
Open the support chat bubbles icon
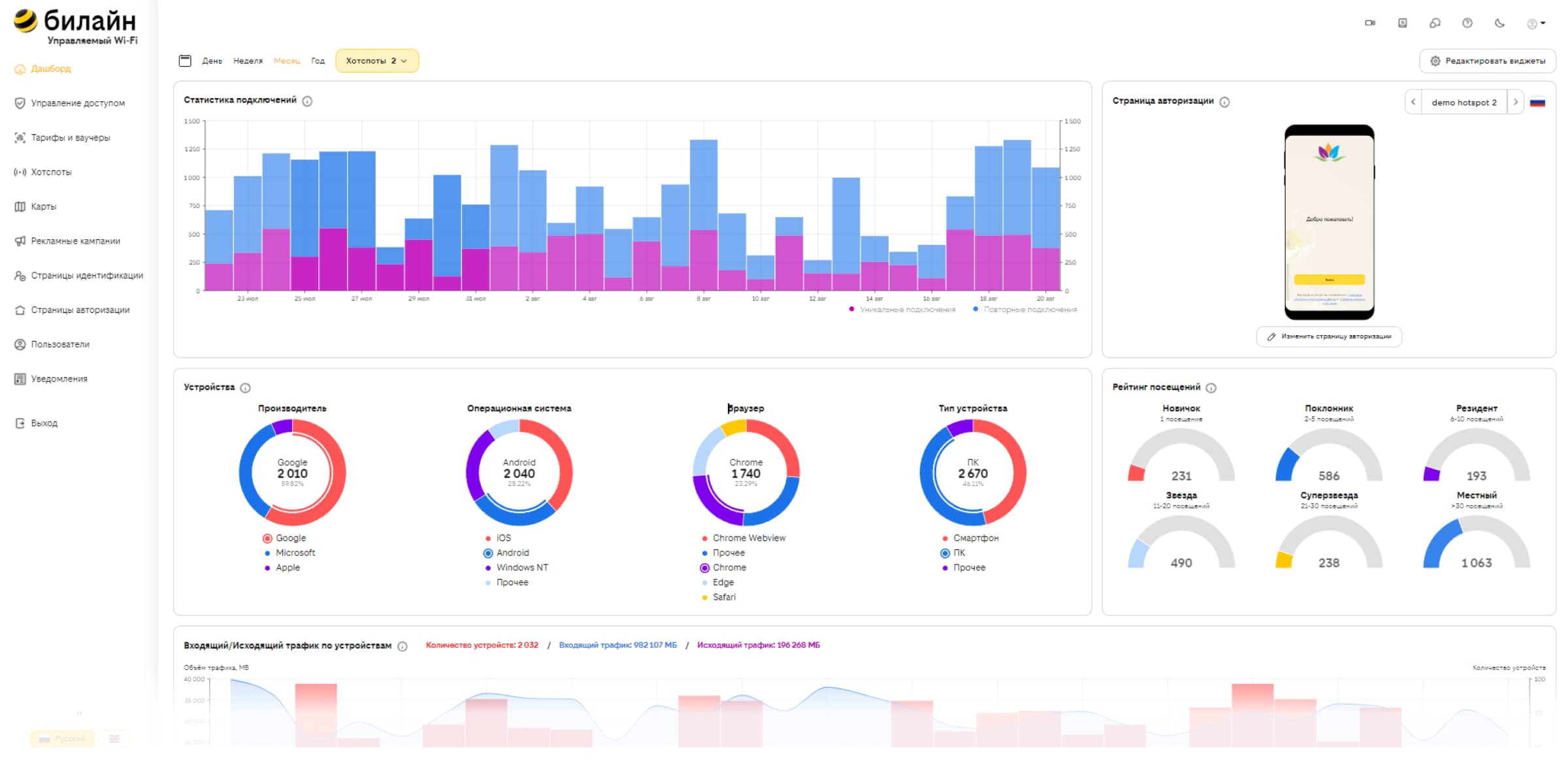pos(1435,23)
